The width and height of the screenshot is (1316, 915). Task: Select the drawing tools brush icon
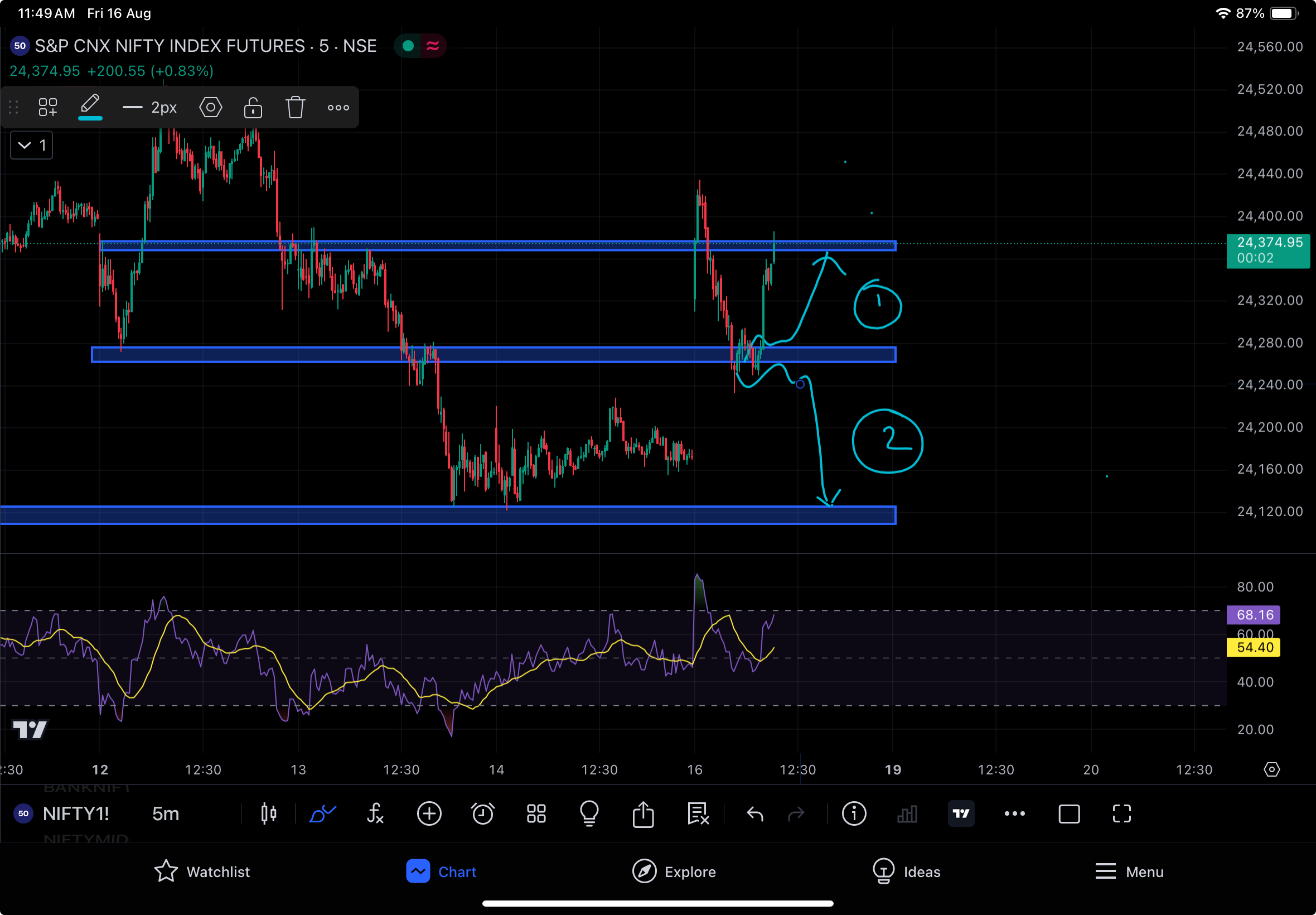point(322,813)
